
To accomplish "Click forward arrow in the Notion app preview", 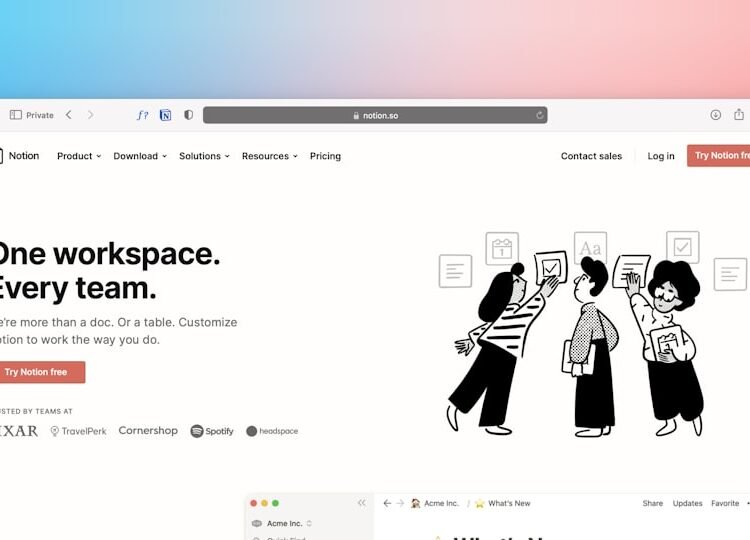I will [400, 503].
